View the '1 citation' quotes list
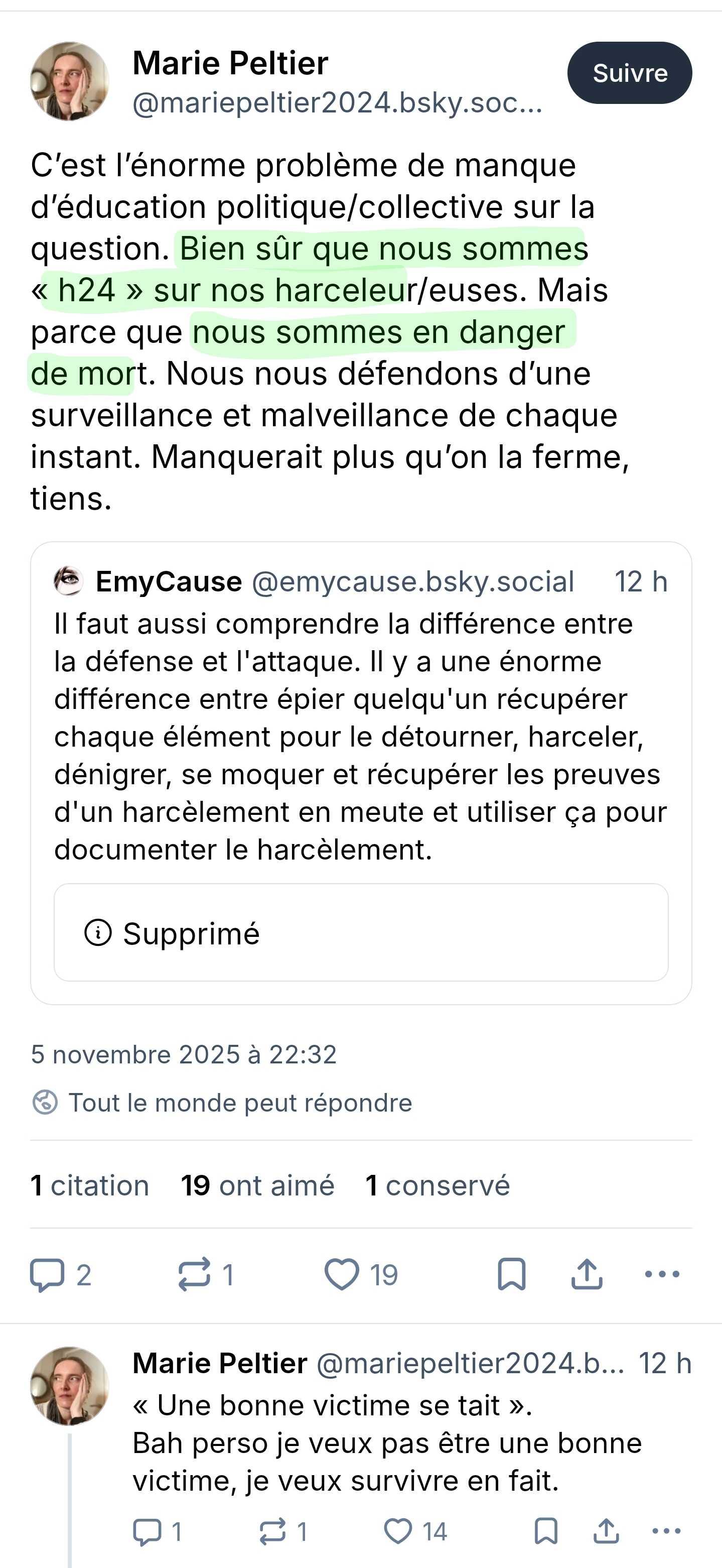Viewport: 722px width, 1568px height. coord(90,1186)
